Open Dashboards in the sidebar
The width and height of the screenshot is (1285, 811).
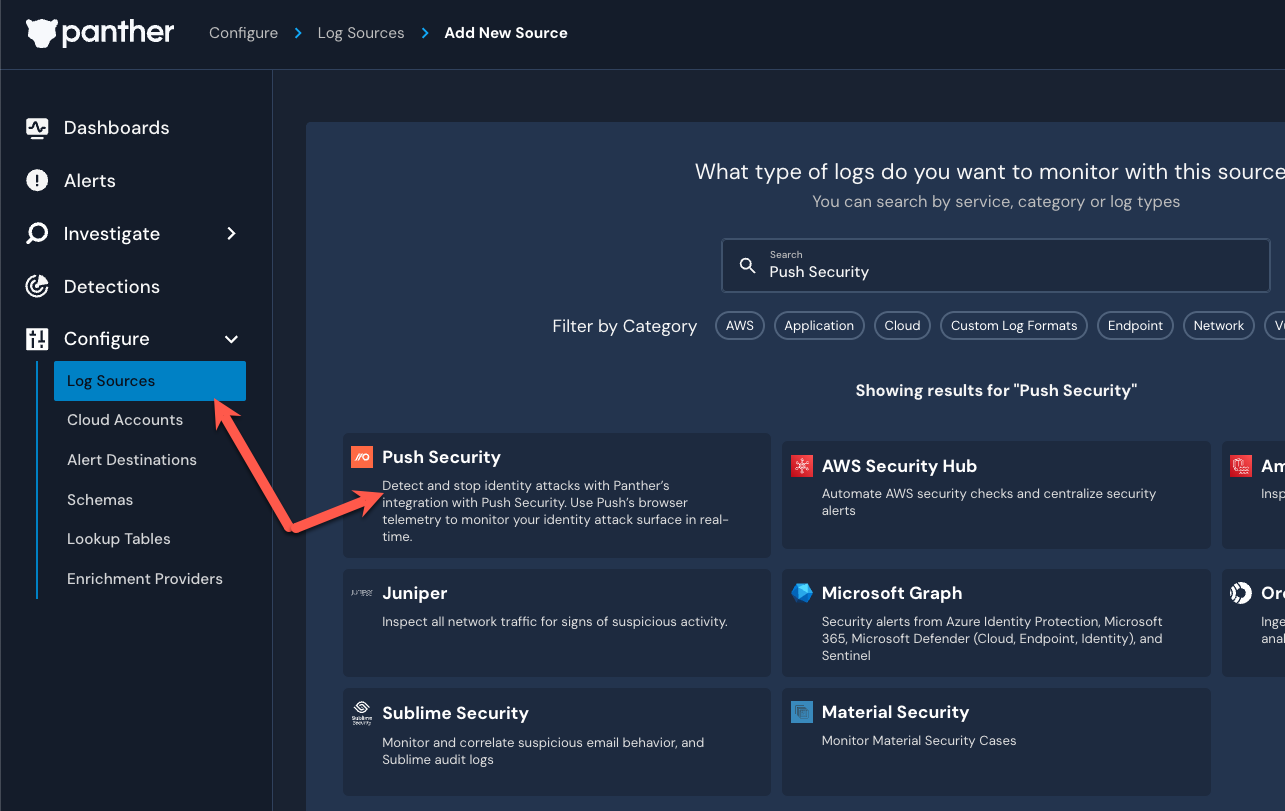(116, 128)
